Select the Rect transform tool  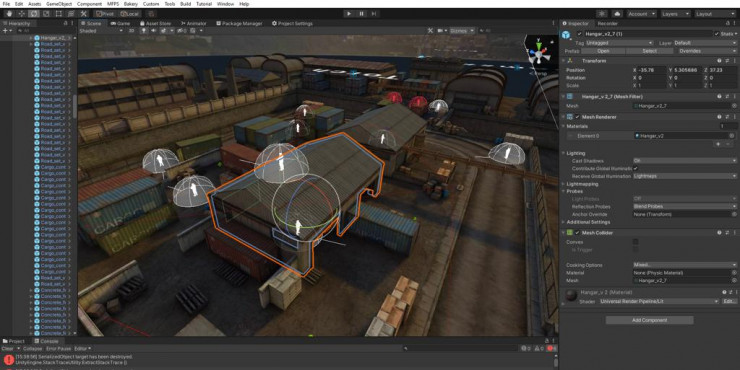pyautogui.click(x=59, y=14)
